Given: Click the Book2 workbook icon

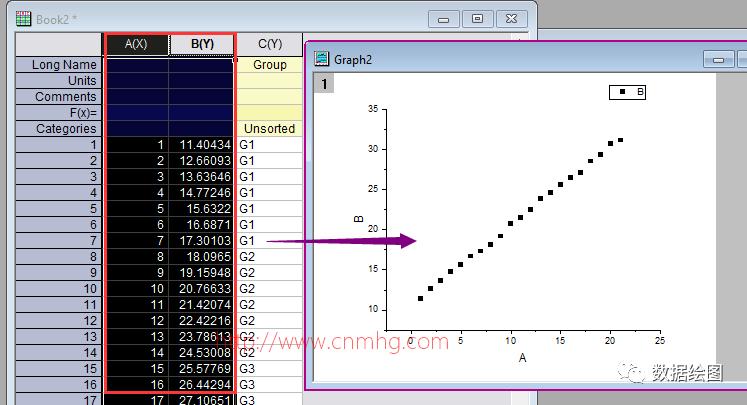Looking at the screenshot, I should click(x=23, y=19).
